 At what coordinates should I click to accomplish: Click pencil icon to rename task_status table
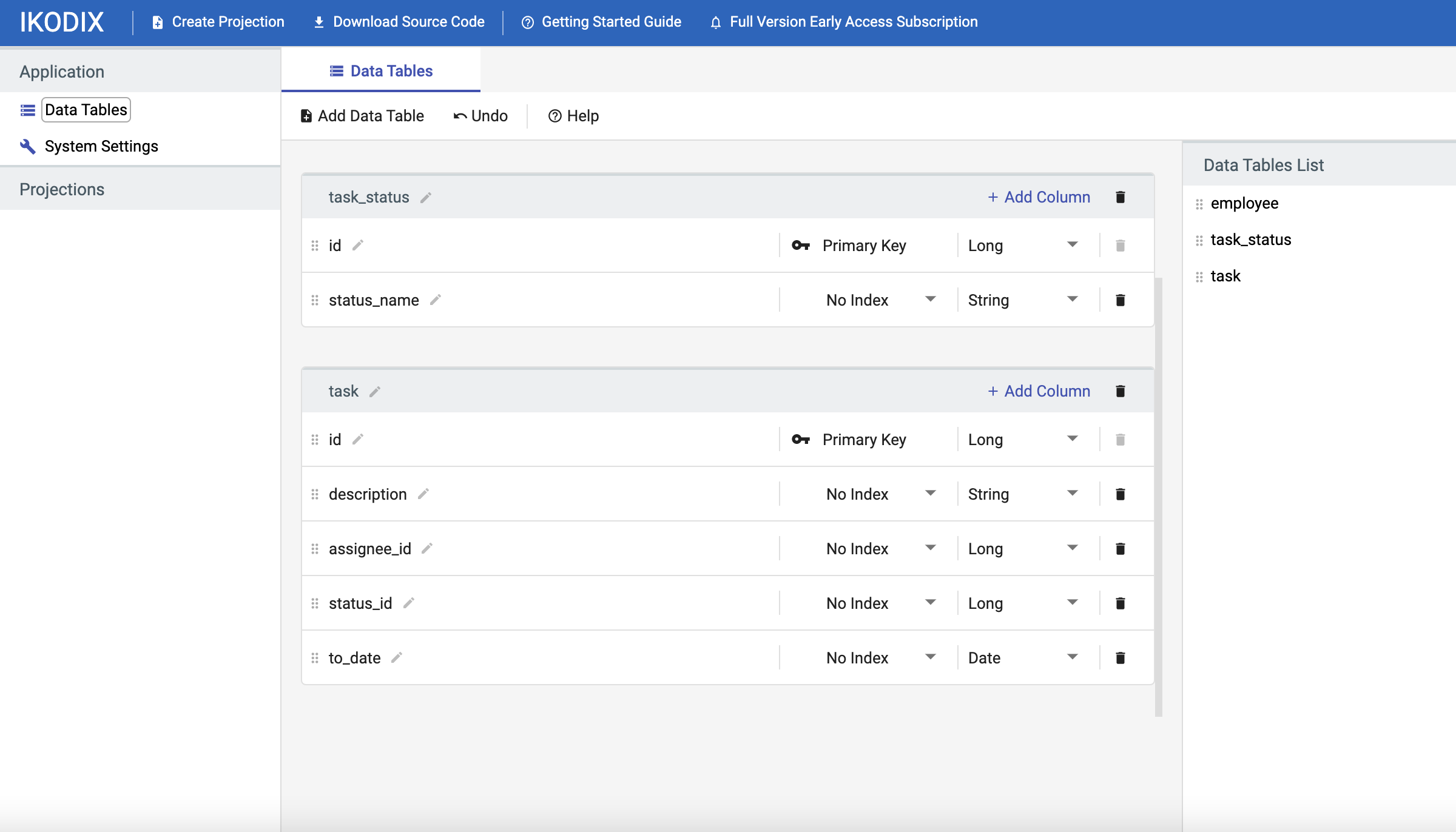[426, 198]
